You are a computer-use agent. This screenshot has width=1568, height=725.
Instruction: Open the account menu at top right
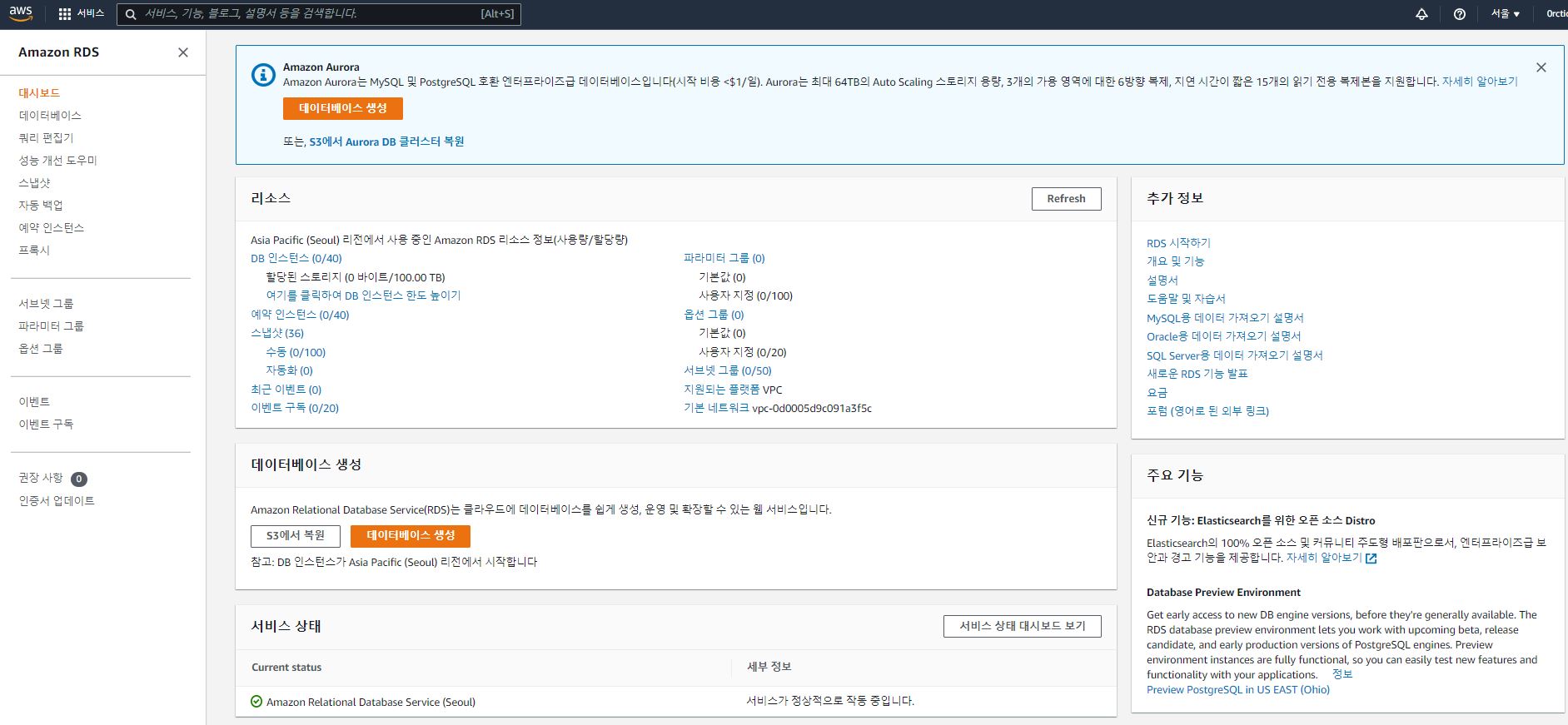[x=1556, y=14]
